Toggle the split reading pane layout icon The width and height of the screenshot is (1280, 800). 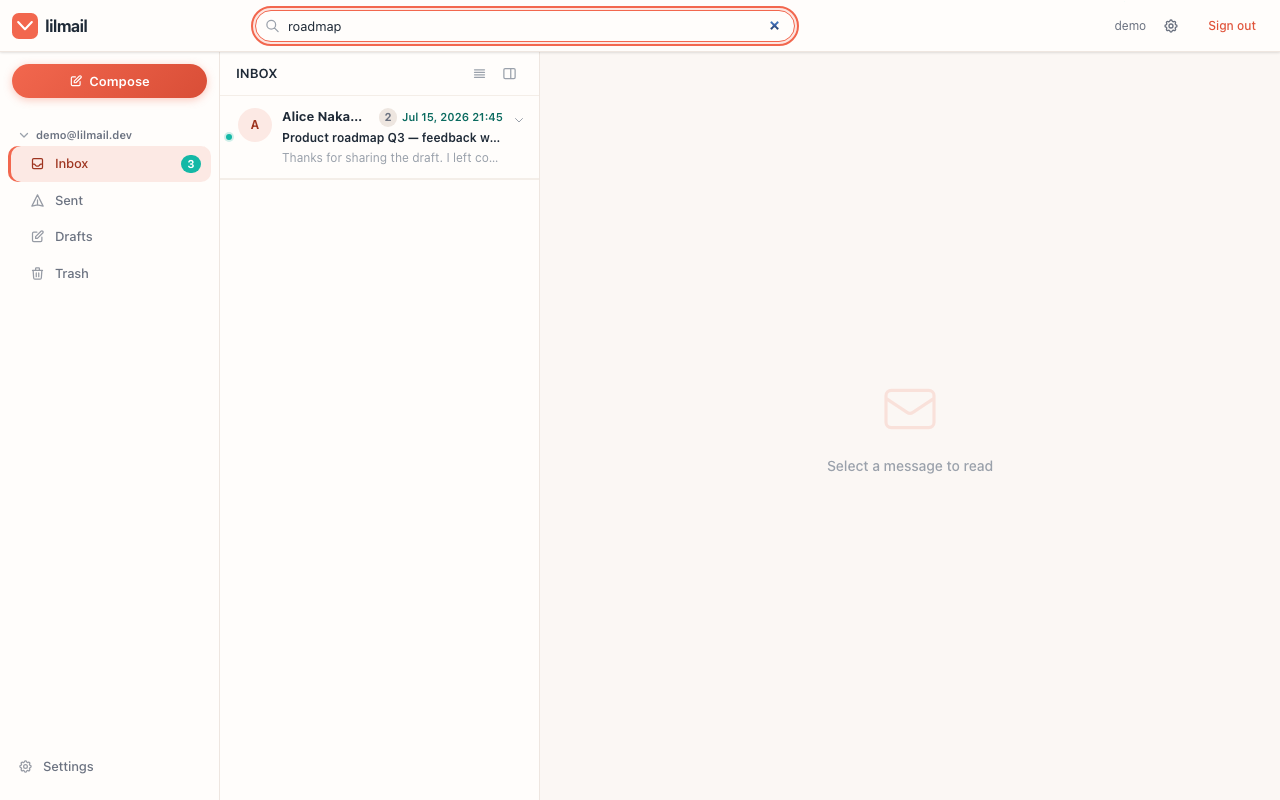click(510, 74)
